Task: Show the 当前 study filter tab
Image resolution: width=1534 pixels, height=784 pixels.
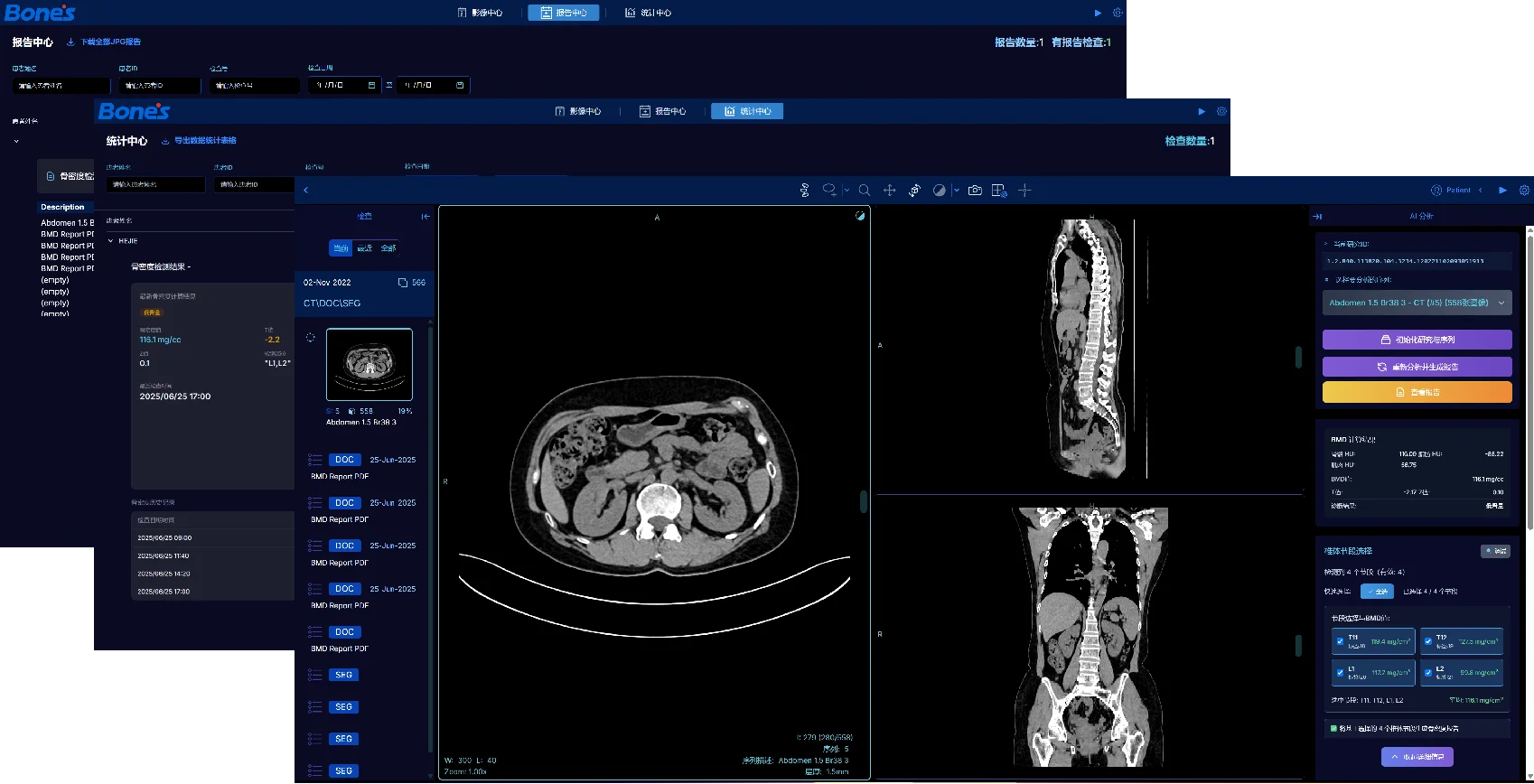Action: pyautogui.click(x=341, y=248)
